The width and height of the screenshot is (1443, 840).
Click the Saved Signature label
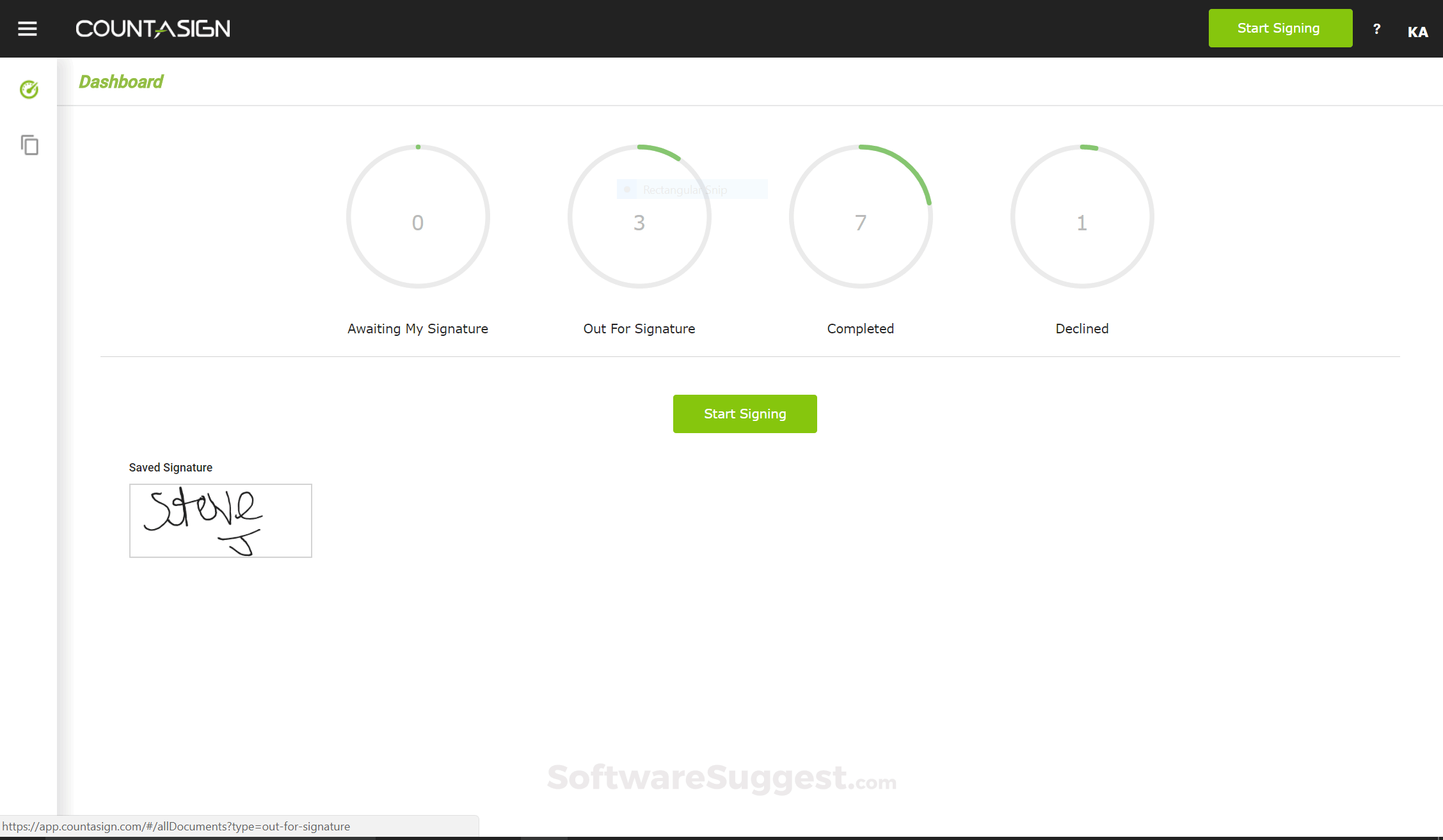(x=171, y=468)
